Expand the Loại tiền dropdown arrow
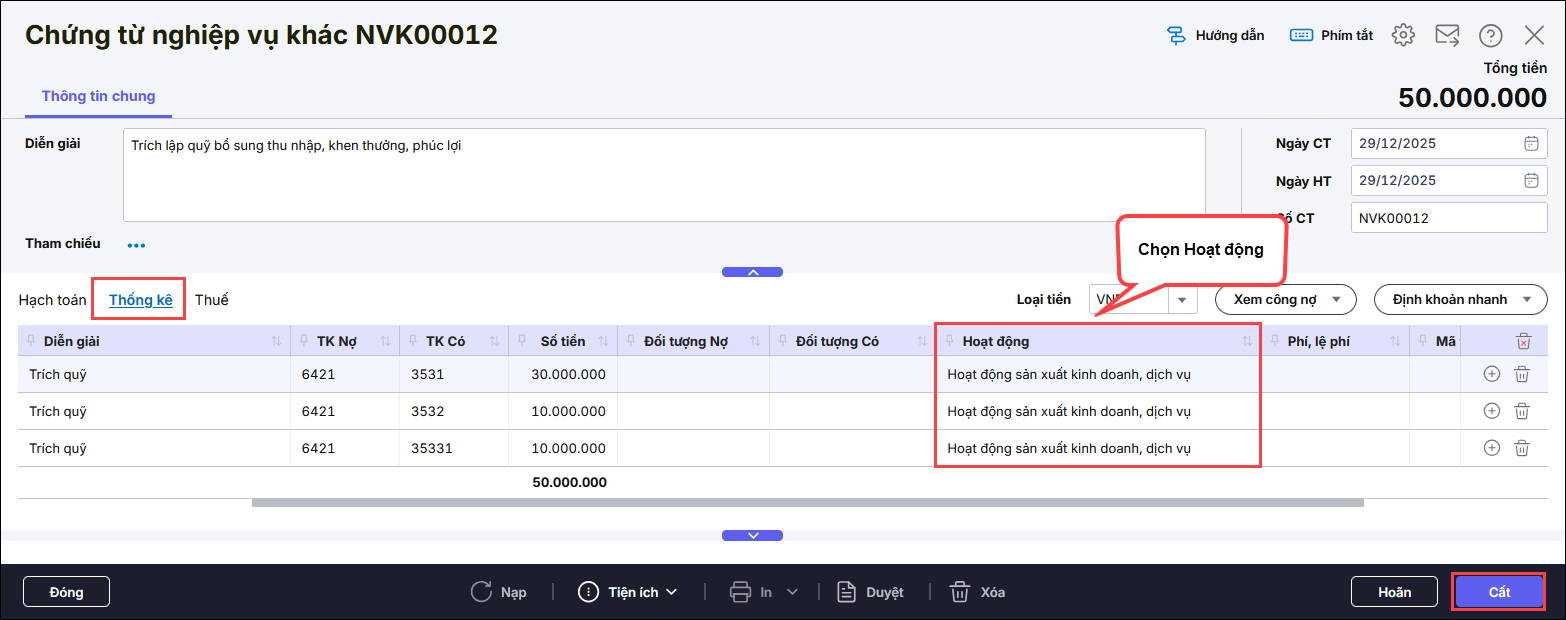The width and height of the screenshot is (1566, 620). click(1183, 299)
